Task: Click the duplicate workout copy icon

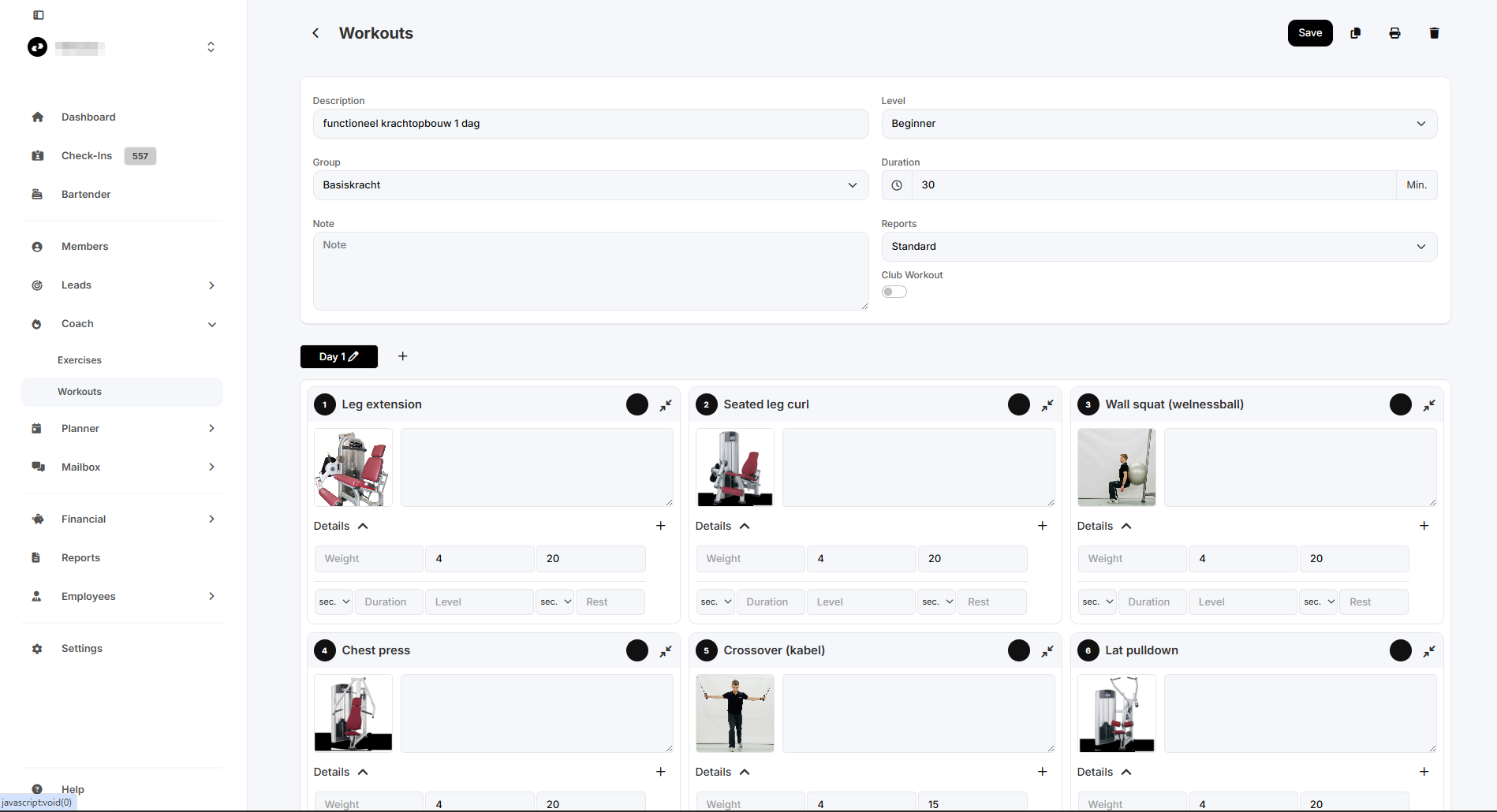Action: coord(1355,33)
